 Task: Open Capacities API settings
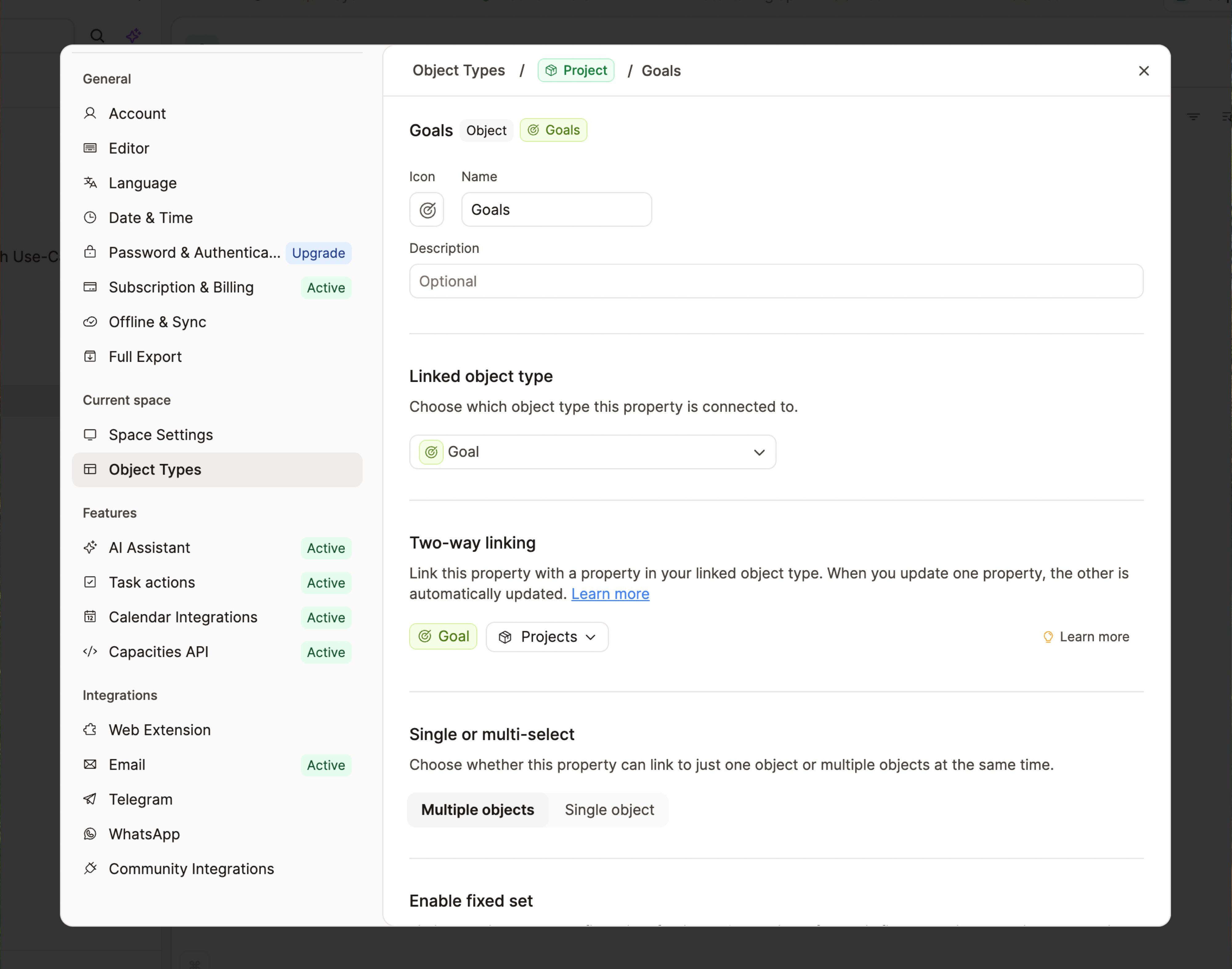pyautogui.click(x=158, y=652)
